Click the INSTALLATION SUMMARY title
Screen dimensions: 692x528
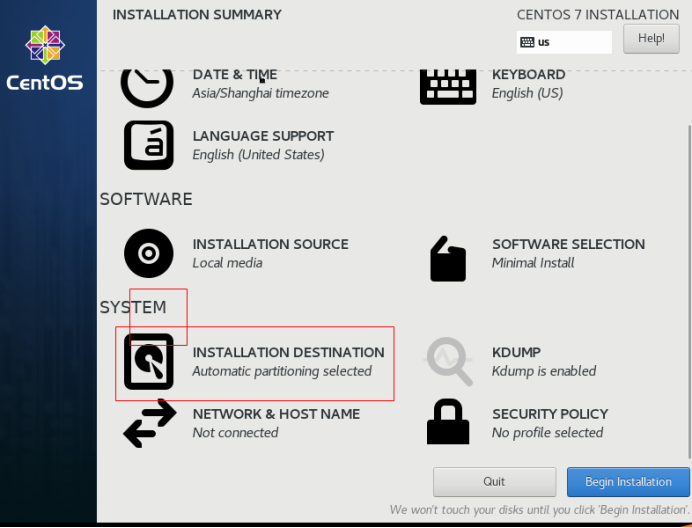[197, 15]
